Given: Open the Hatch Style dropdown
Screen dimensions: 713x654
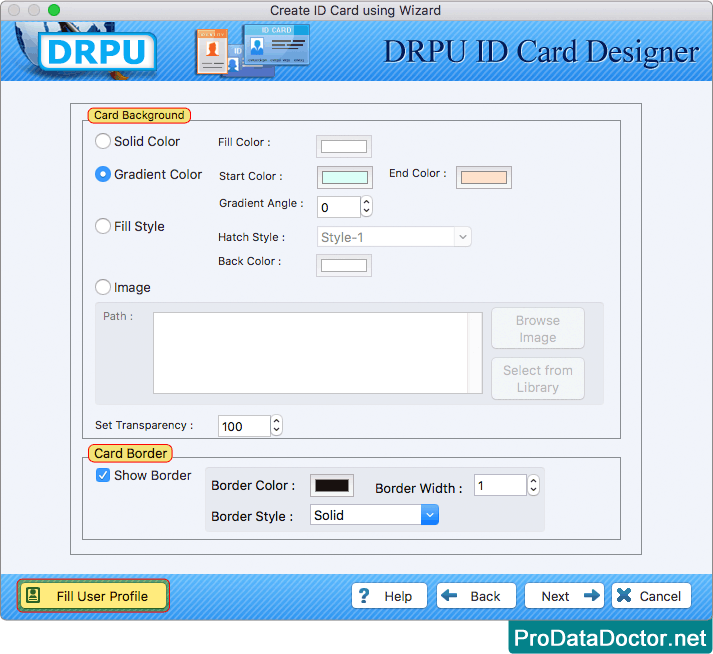Looking at the screenshot, I should [394, 237].
